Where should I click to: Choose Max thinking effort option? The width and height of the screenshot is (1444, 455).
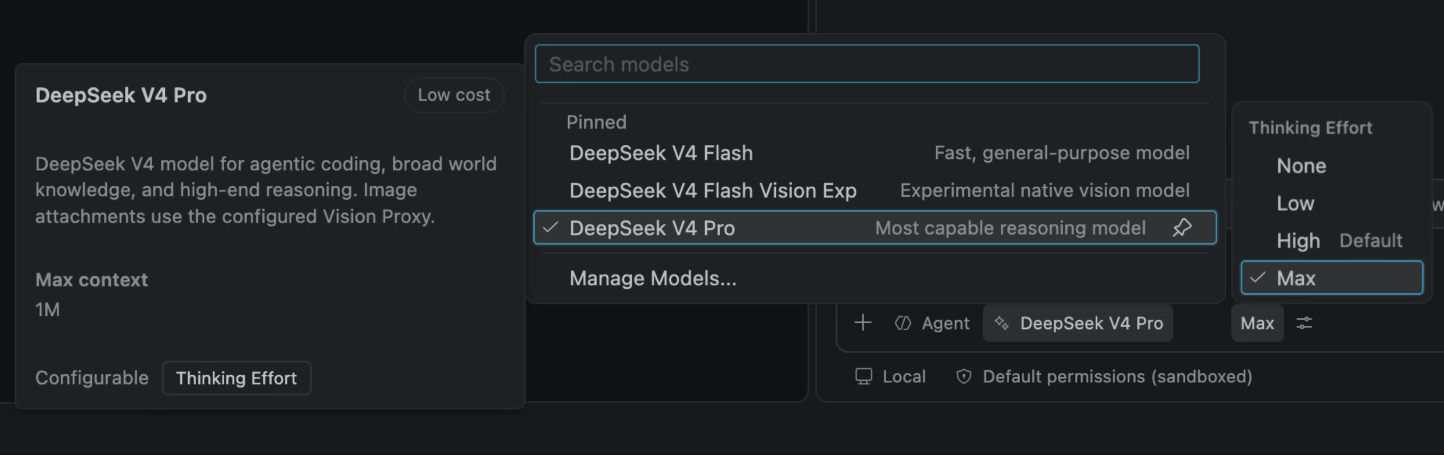click(1332, 278)
